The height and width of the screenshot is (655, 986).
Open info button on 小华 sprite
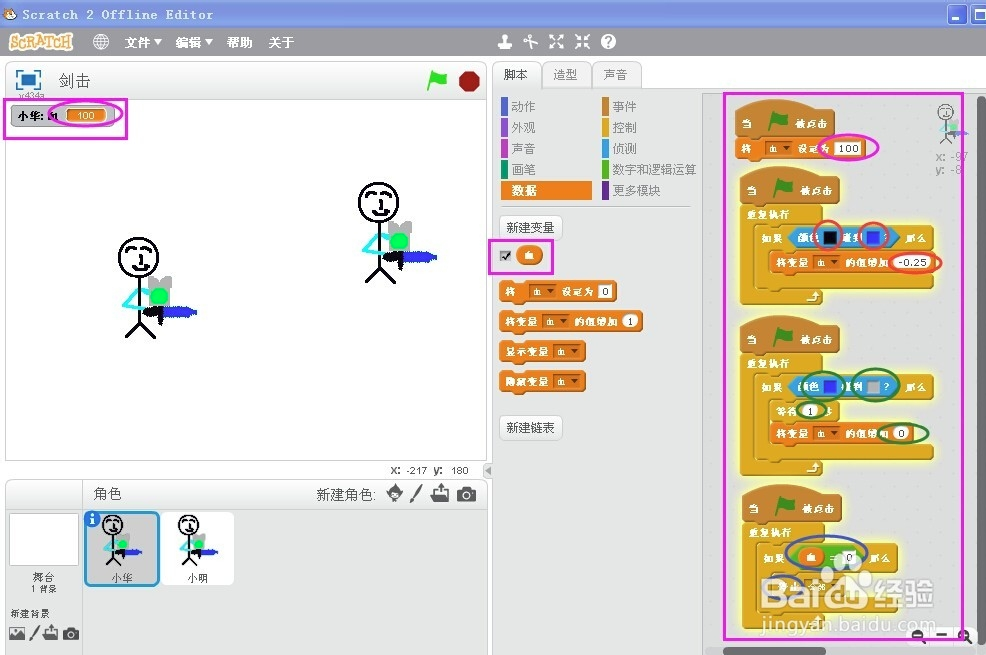92,519
